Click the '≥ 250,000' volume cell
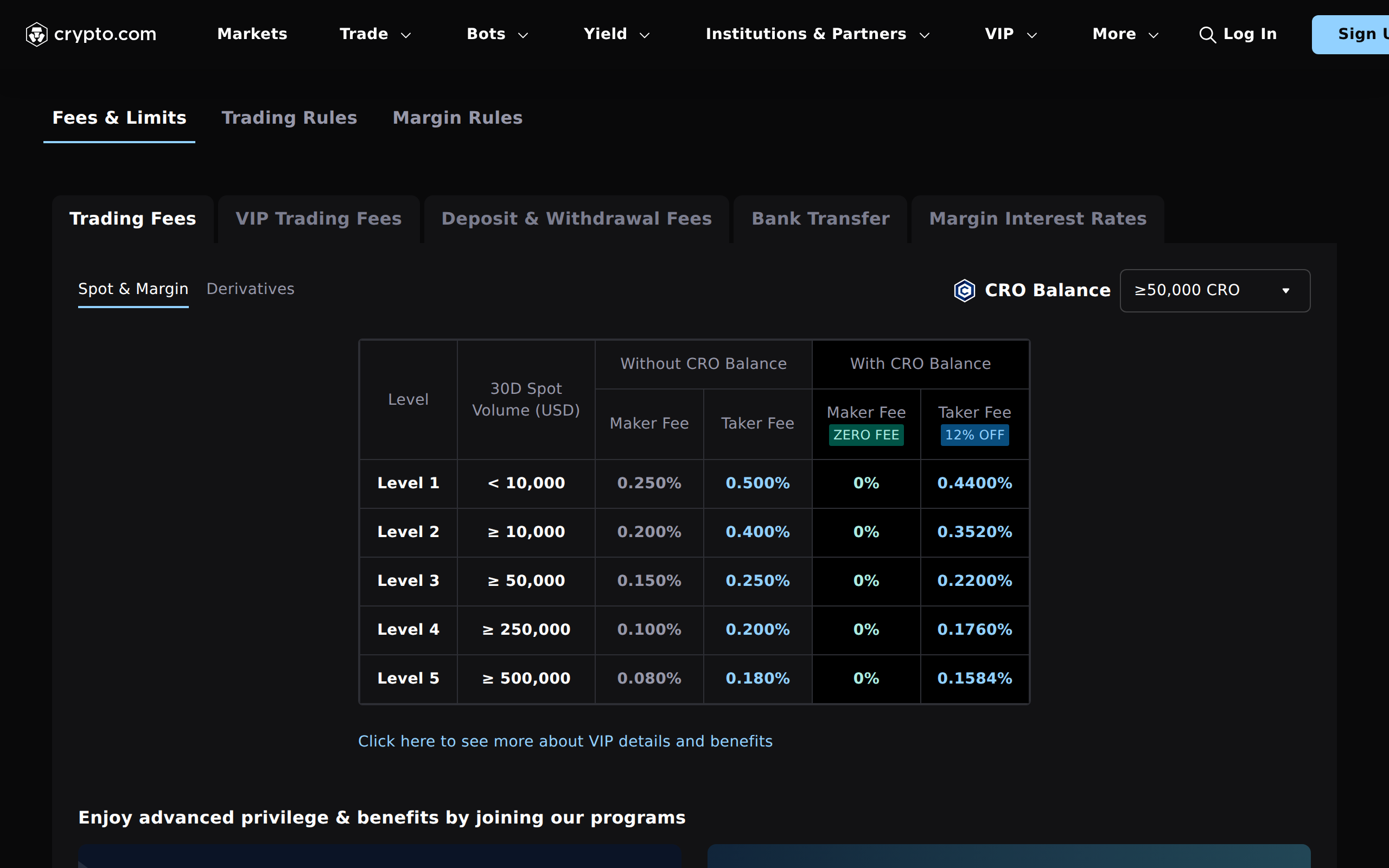 pos(526,630)
